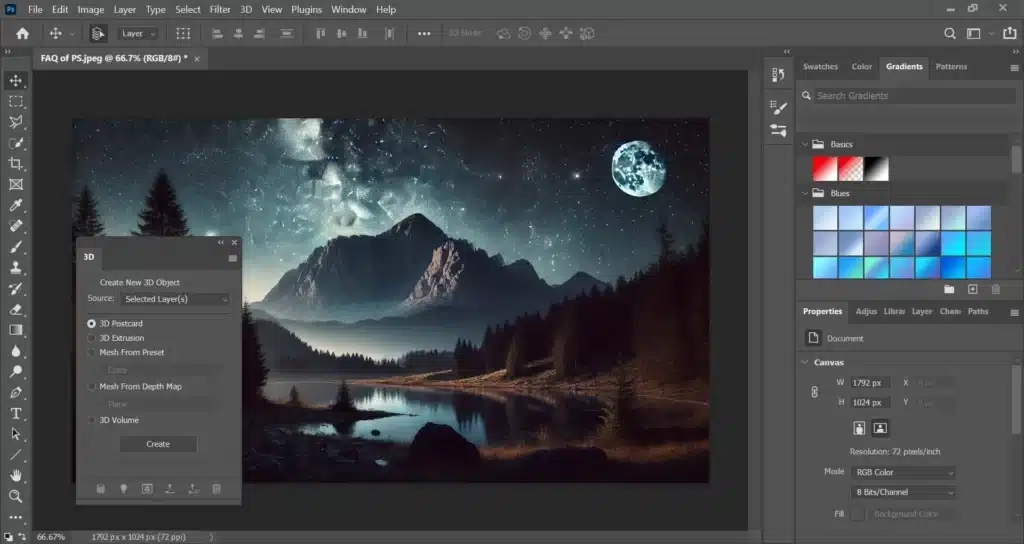The image size is (1024, 544).
Task: Set canvas orientation to portrait
Action: pyautogui.click(x=859, y=428)
